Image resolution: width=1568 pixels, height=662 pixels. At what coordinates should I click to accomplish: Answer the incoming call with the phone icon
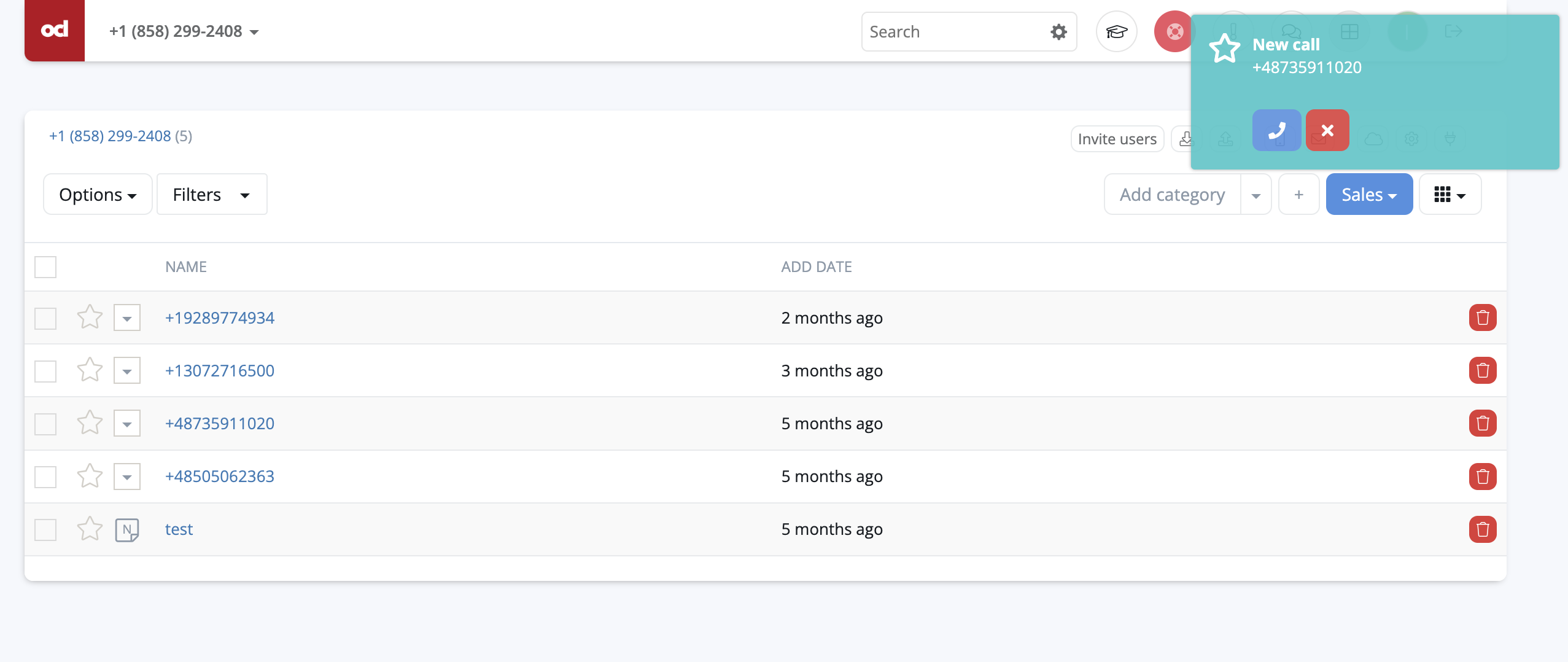[x=1276, y=130]
